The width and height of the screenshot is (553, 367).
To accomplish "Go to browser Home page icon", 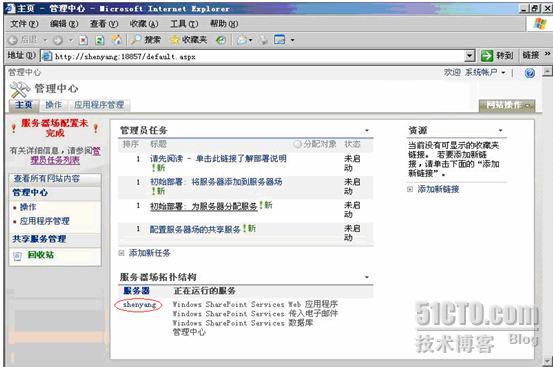I will point(116,40).
